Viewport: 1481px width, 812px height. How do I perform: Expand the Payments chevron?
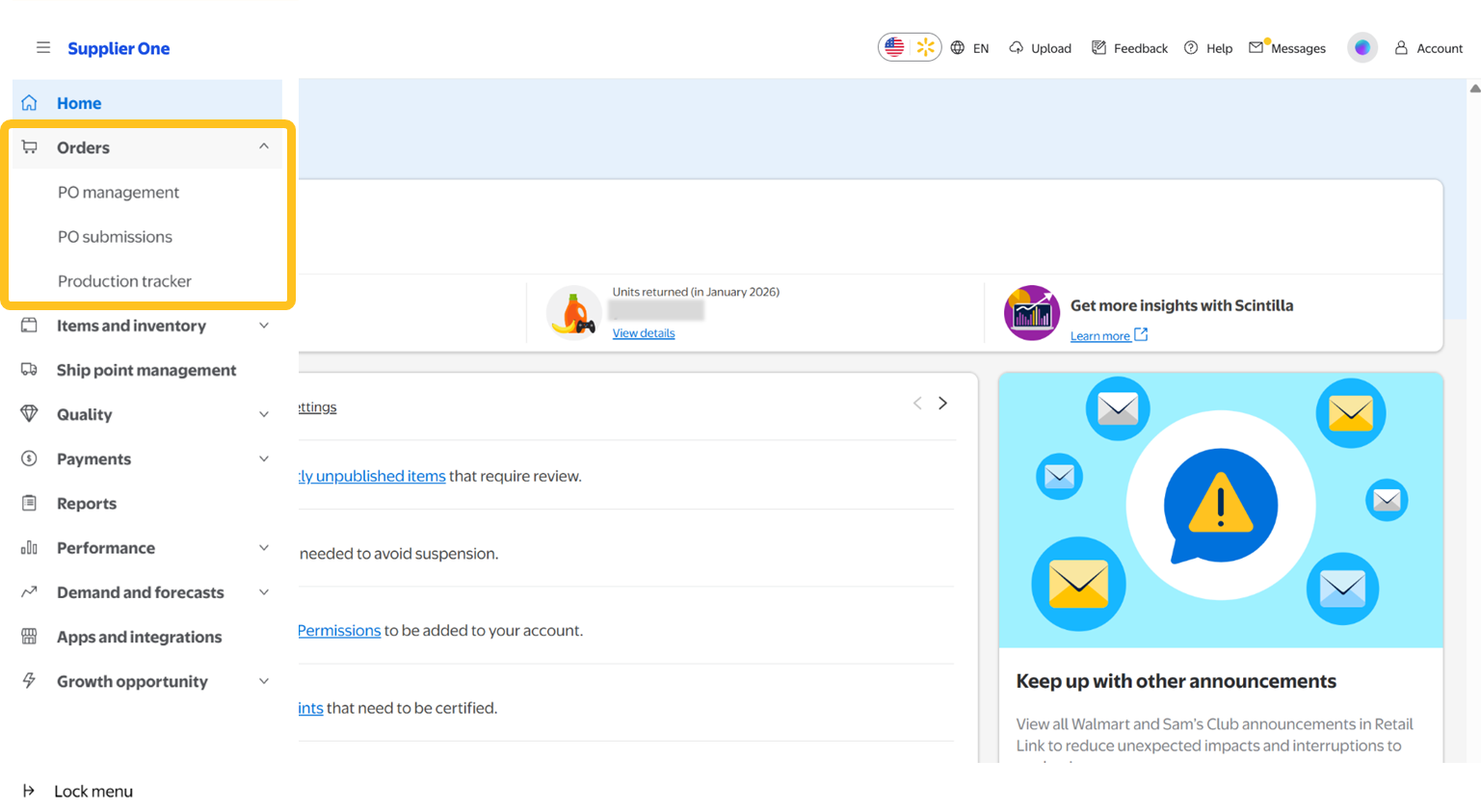[264, 458]
